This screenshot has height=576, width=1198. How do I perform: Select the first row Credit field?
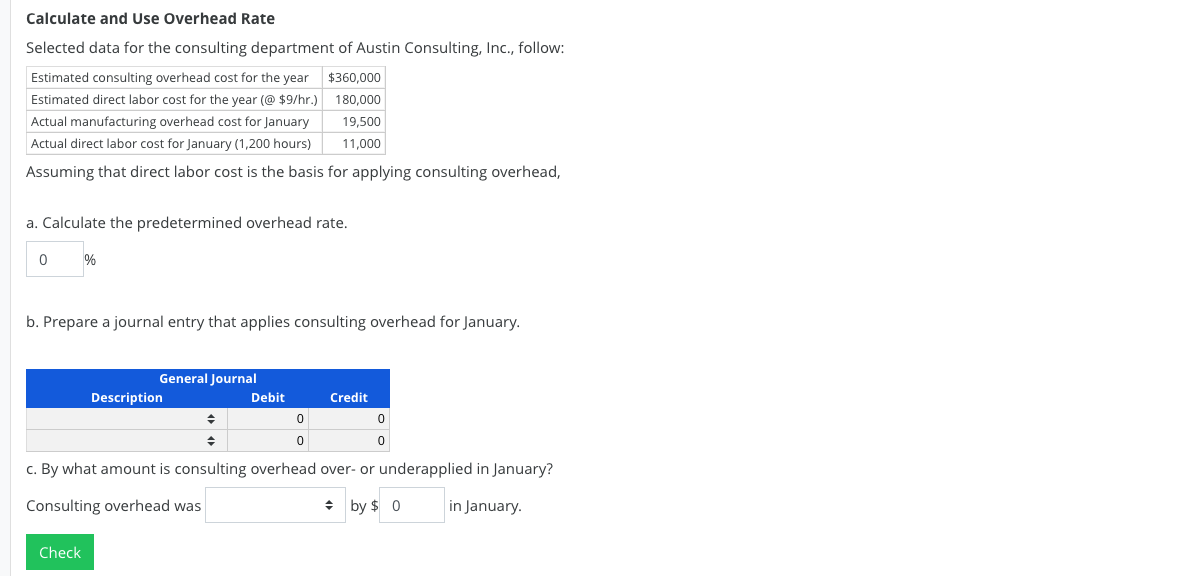349,419
